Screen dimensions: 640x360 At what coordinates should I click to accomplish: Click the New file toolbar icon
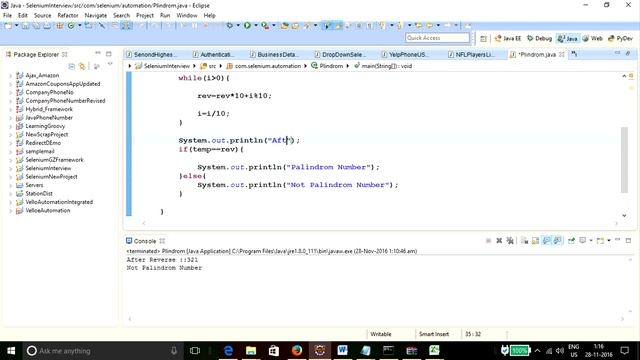[8, 26]
